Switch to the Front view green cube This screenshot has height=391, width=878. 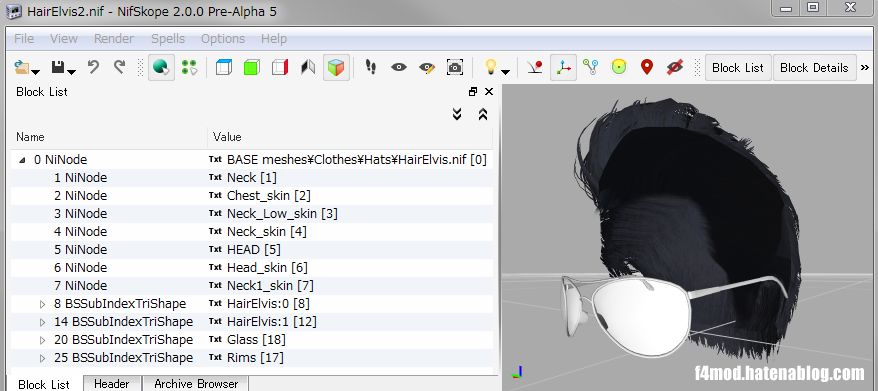coord(252,68)
